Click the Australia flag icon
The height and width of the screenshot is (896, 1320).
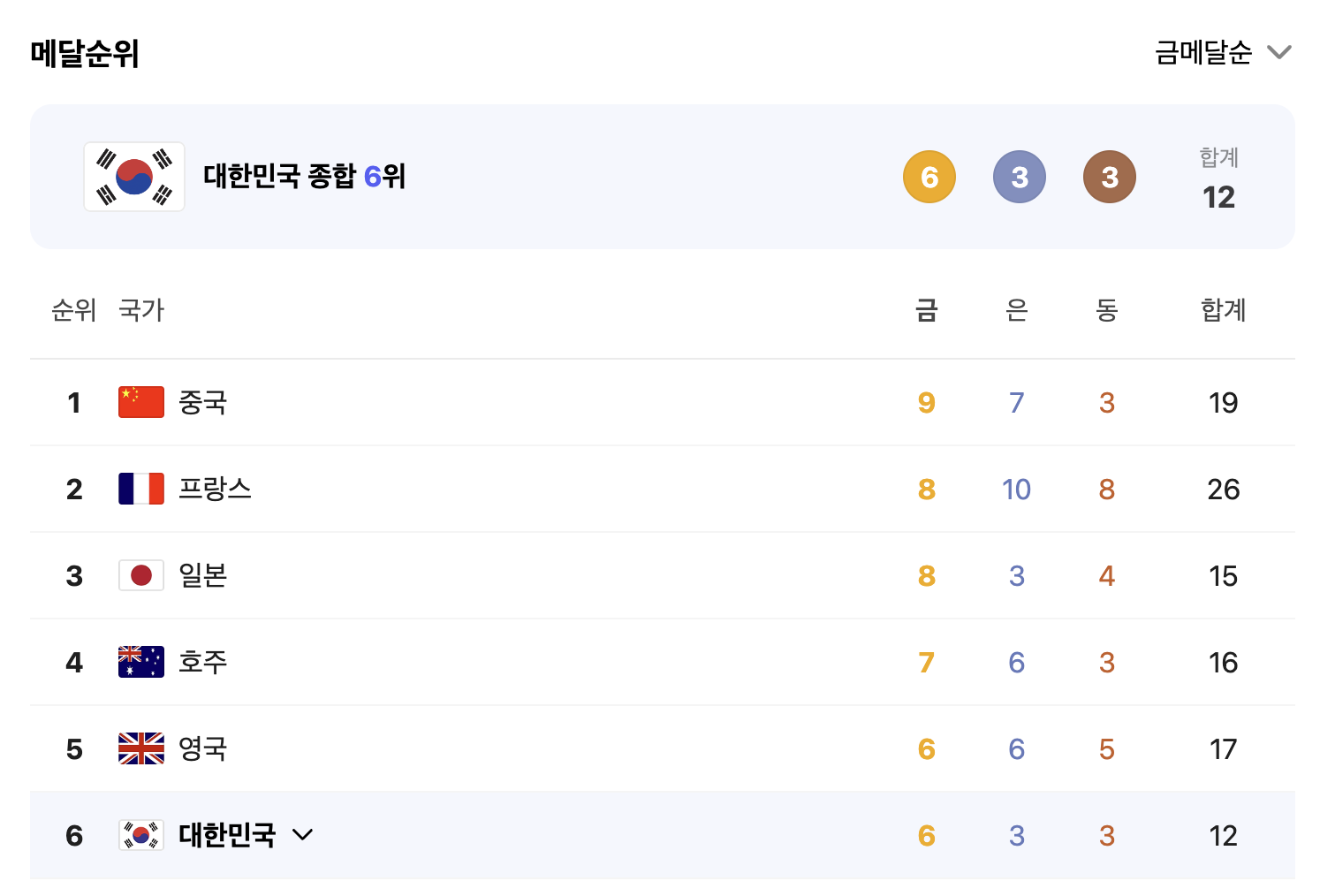(140, 661)
